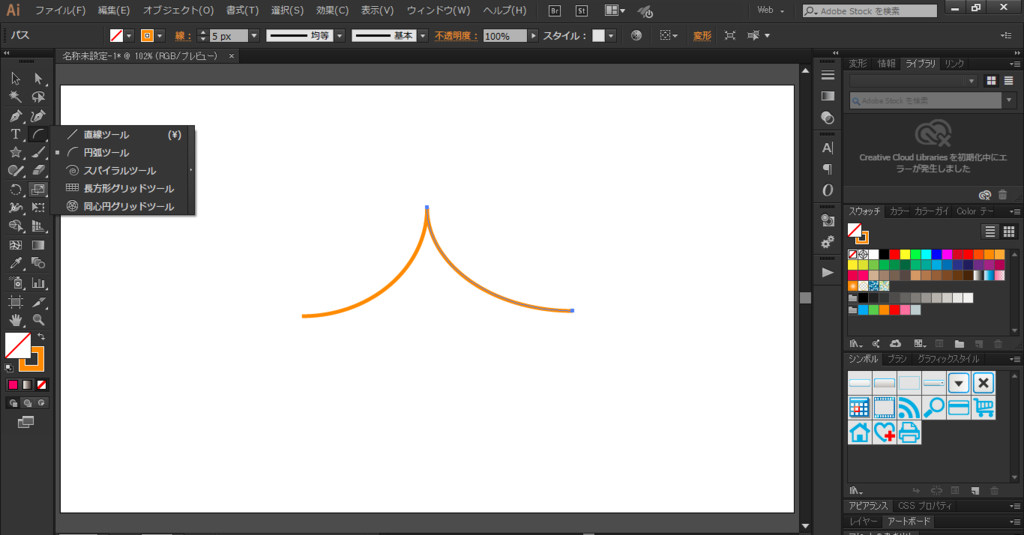
Task: Swap fill and stroke colors
Action: point(41,336)
